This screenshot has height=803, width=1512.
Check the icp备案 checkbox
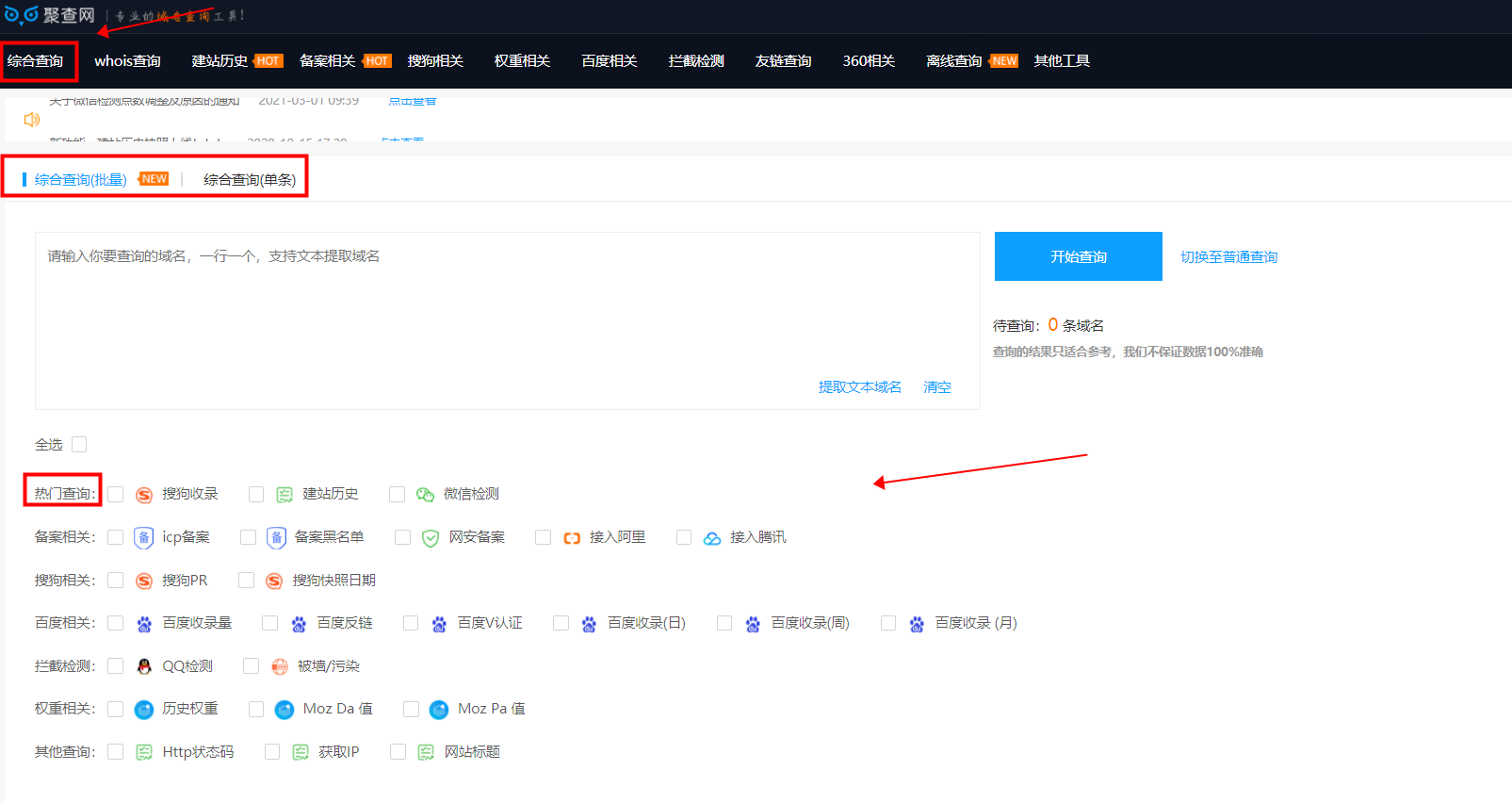[116, 537]
